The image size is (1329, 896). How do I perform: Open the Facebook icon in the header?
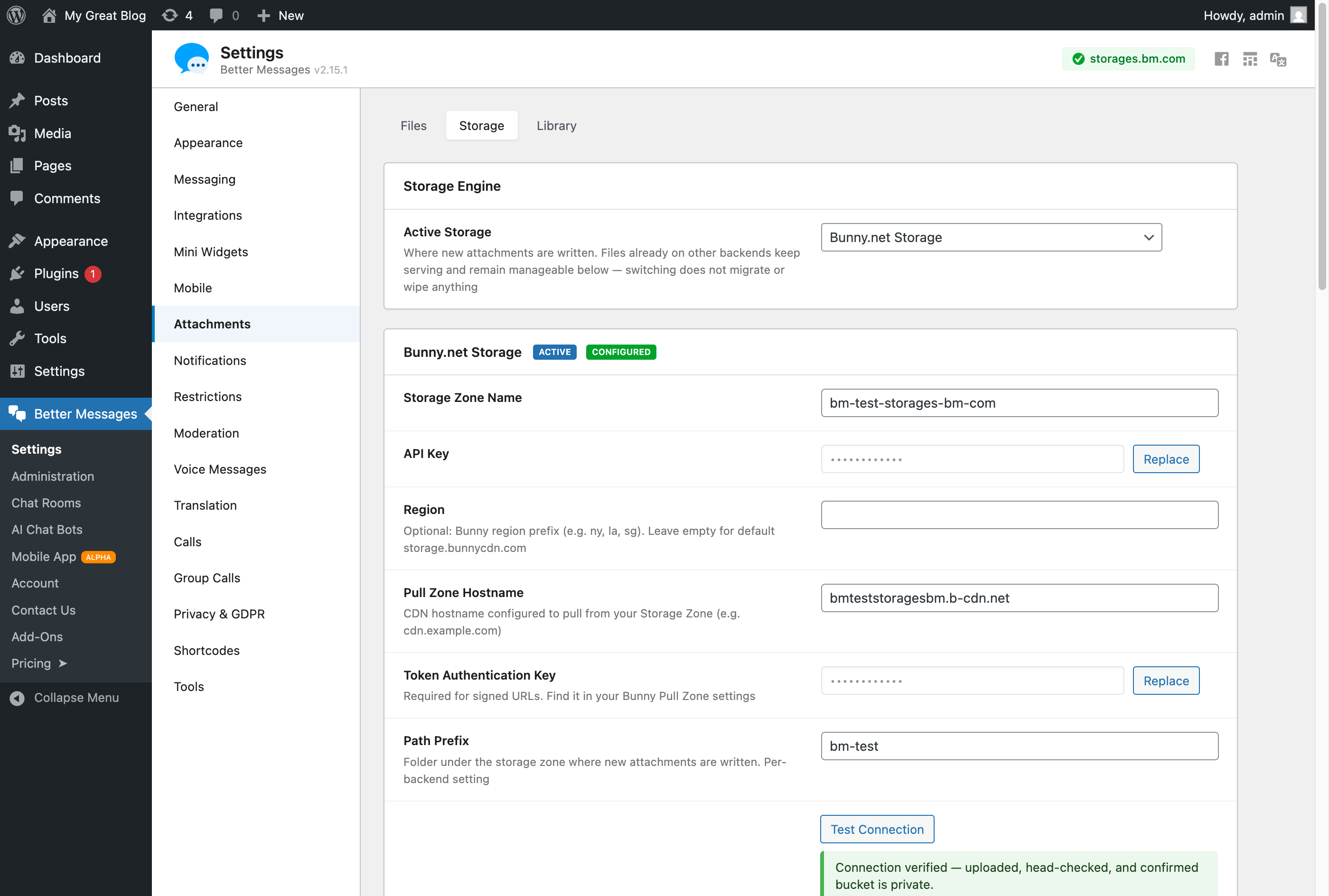[1222, 59]
